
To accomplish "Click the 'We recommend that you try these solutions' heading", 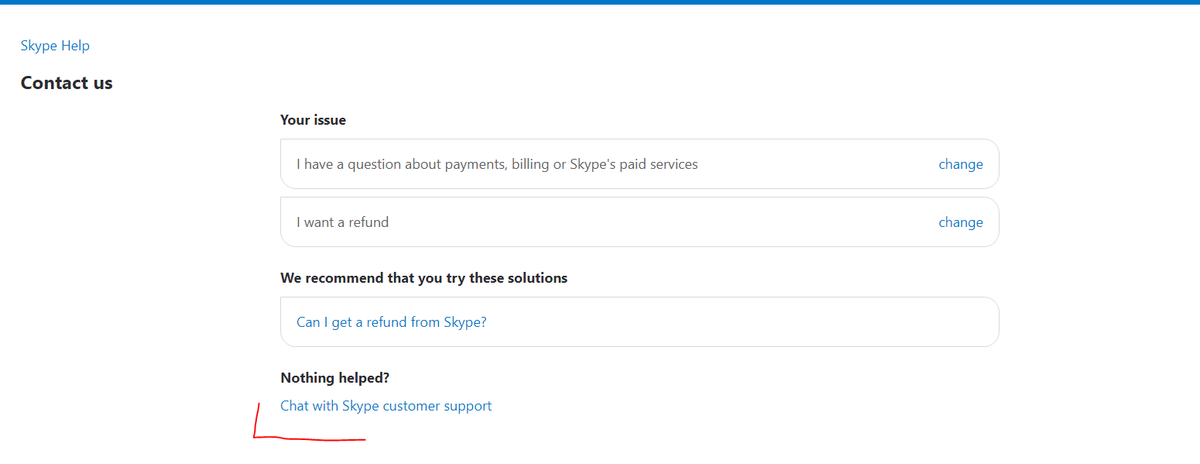I will [424, 278].
